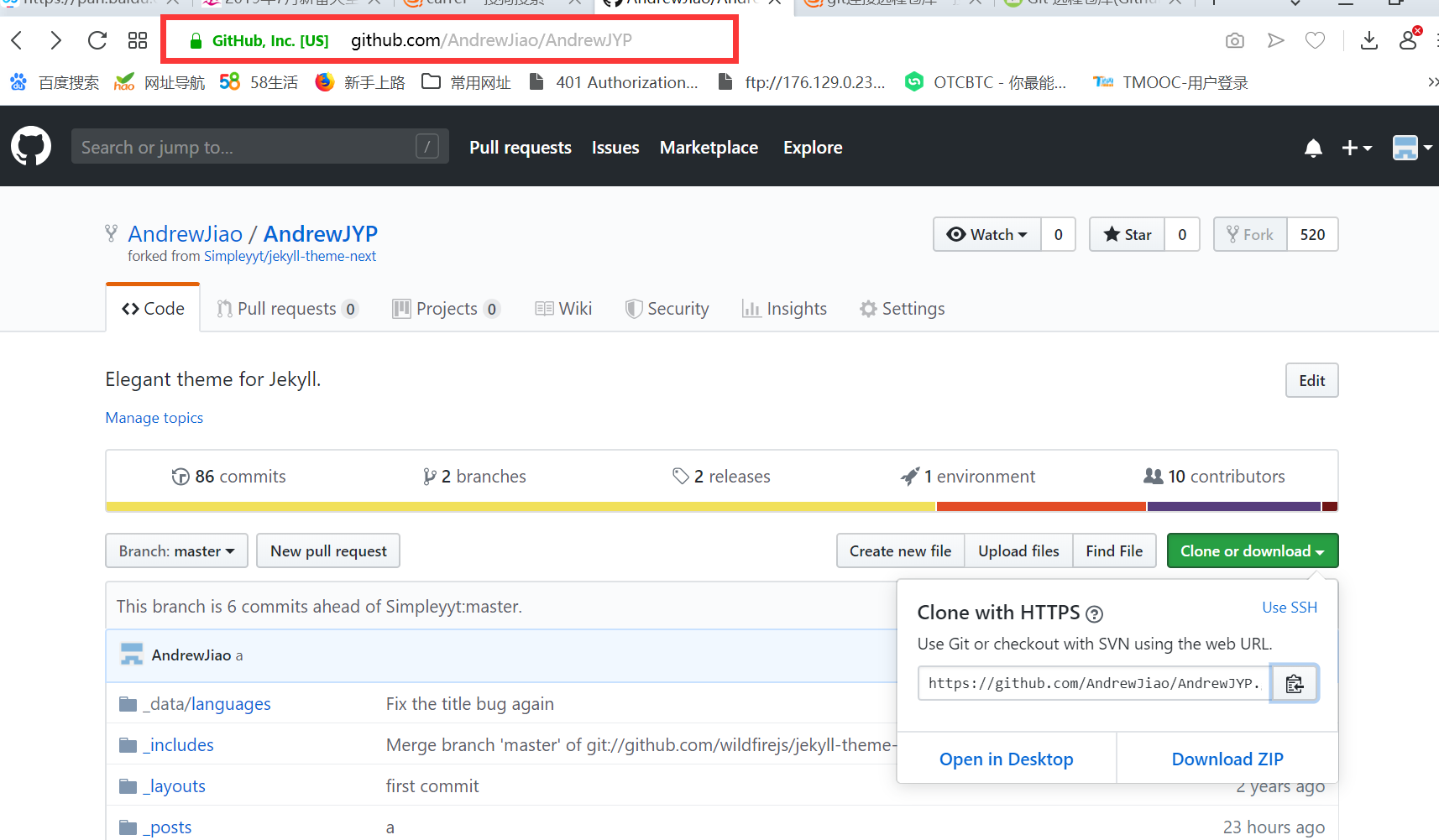
Task: Reload the page with the refresh icon
Action: 97,40
